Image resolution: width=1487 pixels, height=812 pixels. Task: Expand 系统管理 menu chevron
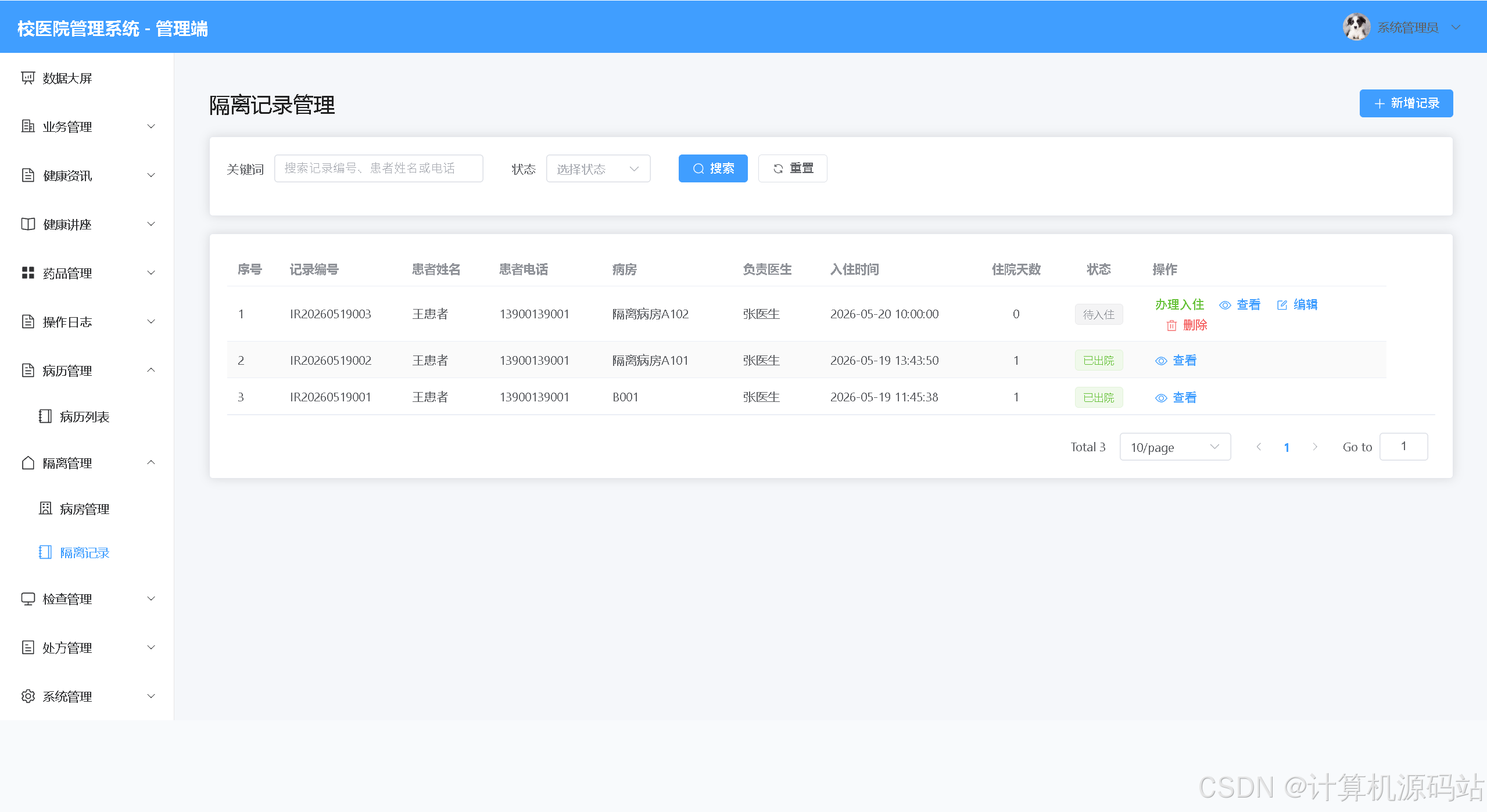coord(151,696)
